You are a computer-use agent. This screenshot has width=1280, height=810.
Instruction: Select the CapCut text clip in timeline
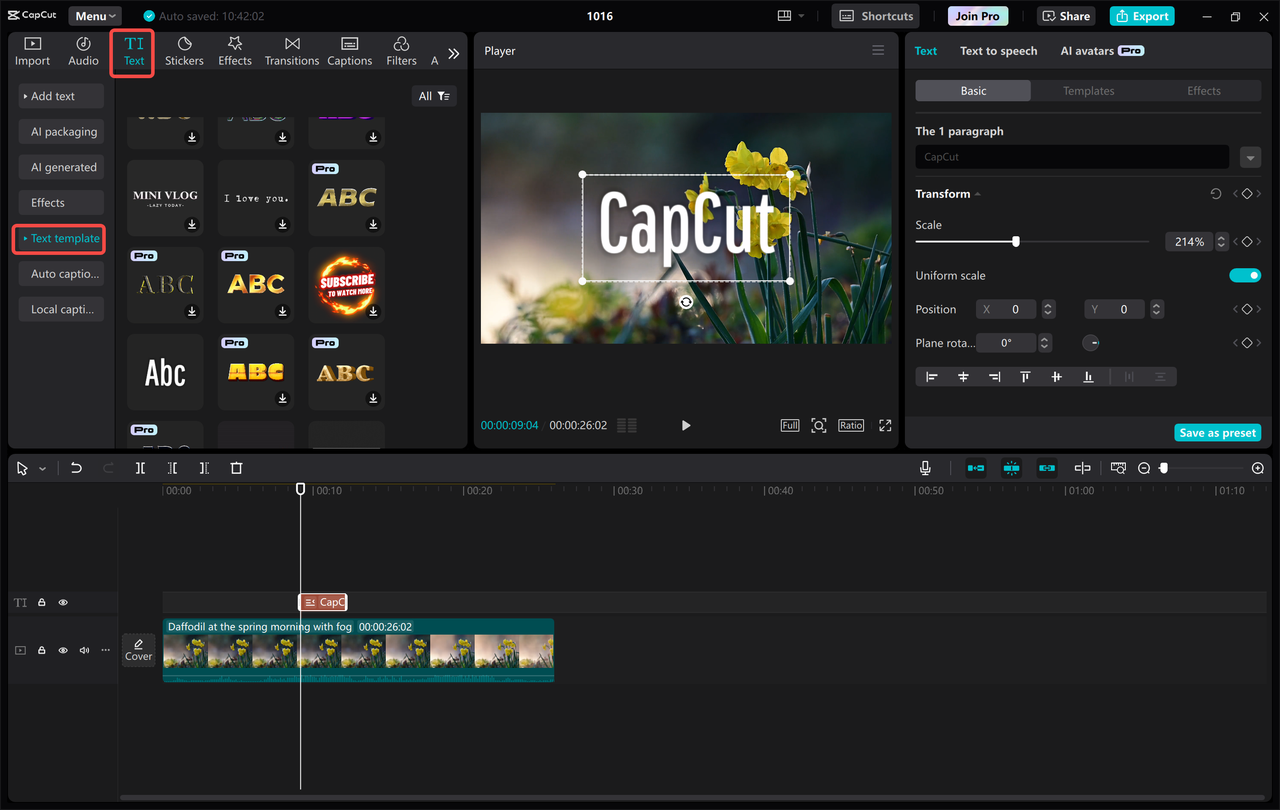[x=323, y=602]
